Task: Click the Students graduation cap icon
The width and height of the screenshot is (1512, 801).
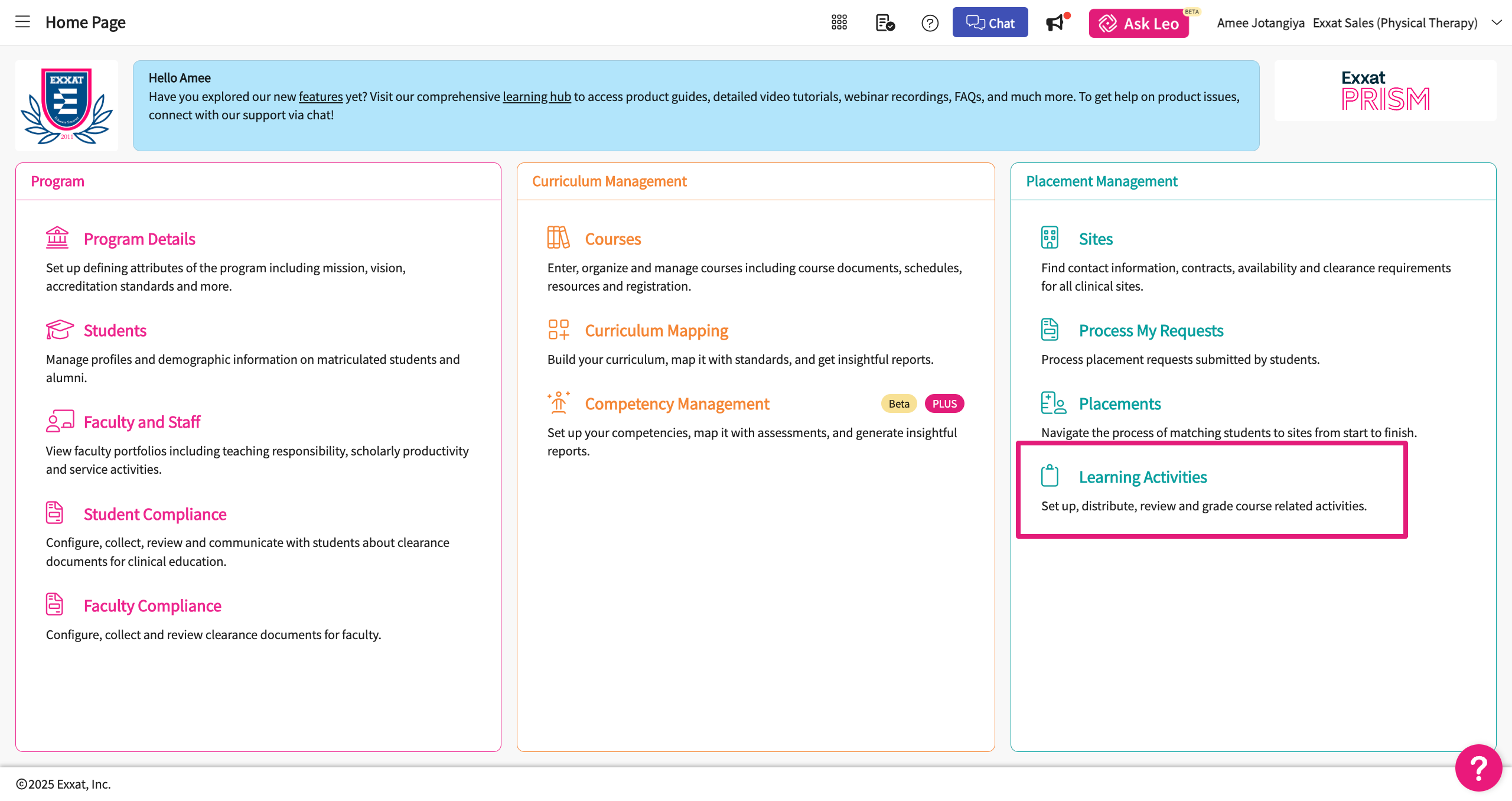Action: point(59,329)
